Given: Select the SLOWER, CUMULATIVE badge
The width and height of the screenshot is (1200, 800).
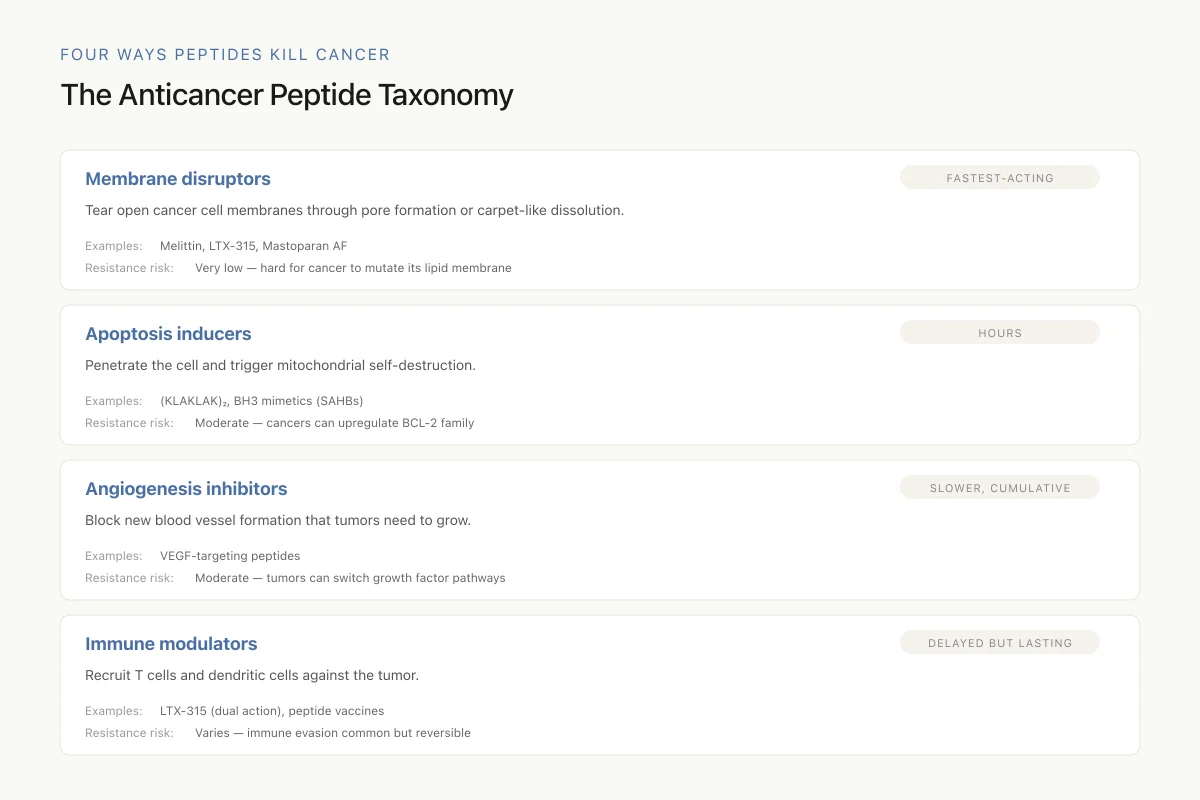Looking at the screenshot, I should click(1000, 488).
